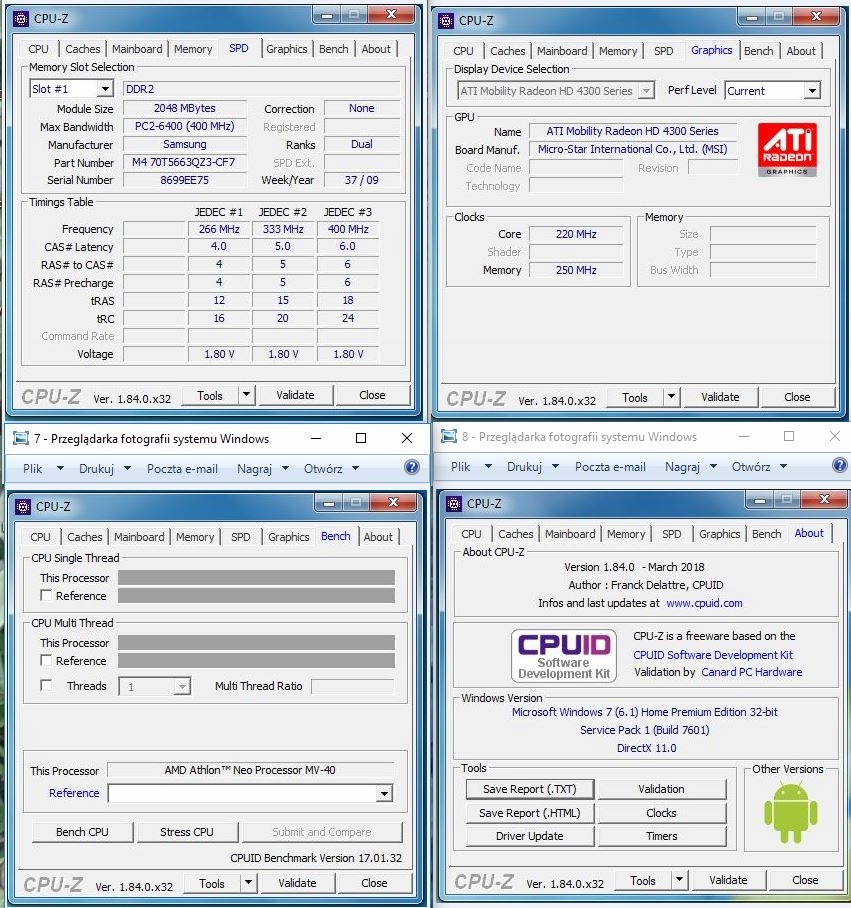Click Validation button in About window
The image size is (851, 908).
point(661,789)
